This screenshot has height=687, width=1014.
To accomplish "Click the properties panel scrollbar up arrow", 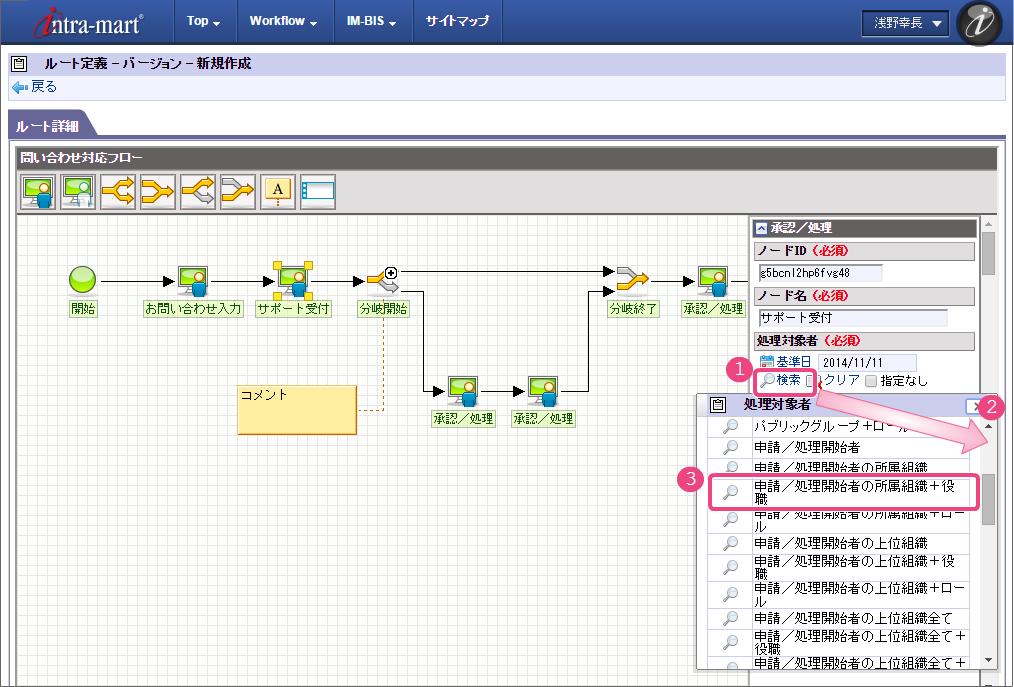I will pos(988,224).
